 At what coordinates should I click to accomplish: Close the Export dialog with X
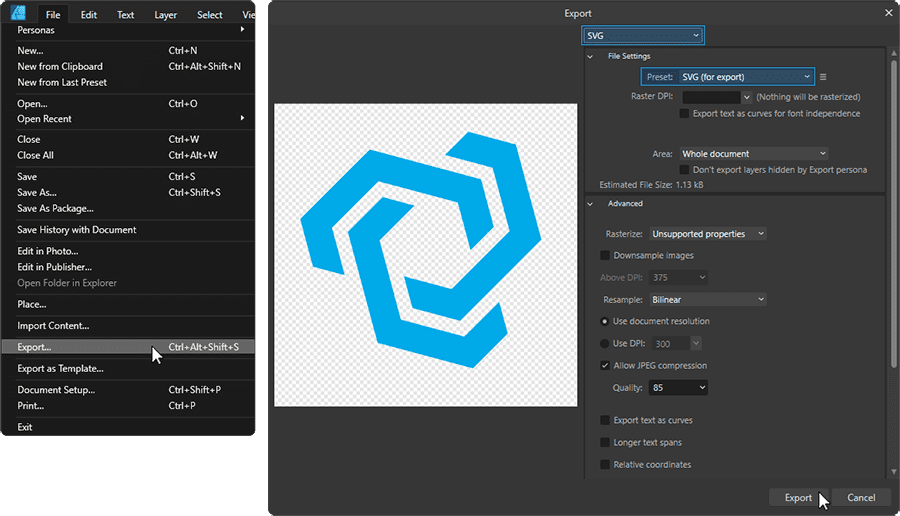pos(889,13)
